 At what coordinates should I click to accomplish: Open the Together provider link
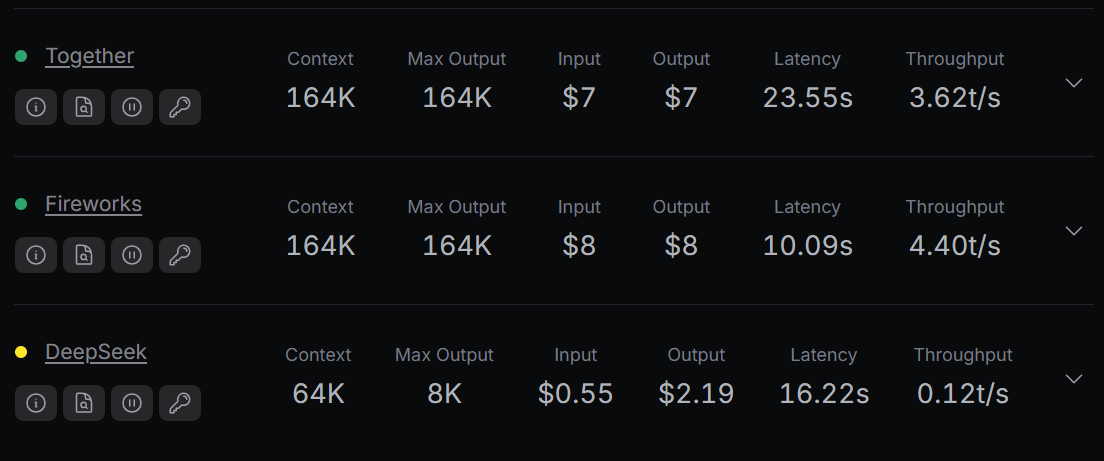[89, 56]
